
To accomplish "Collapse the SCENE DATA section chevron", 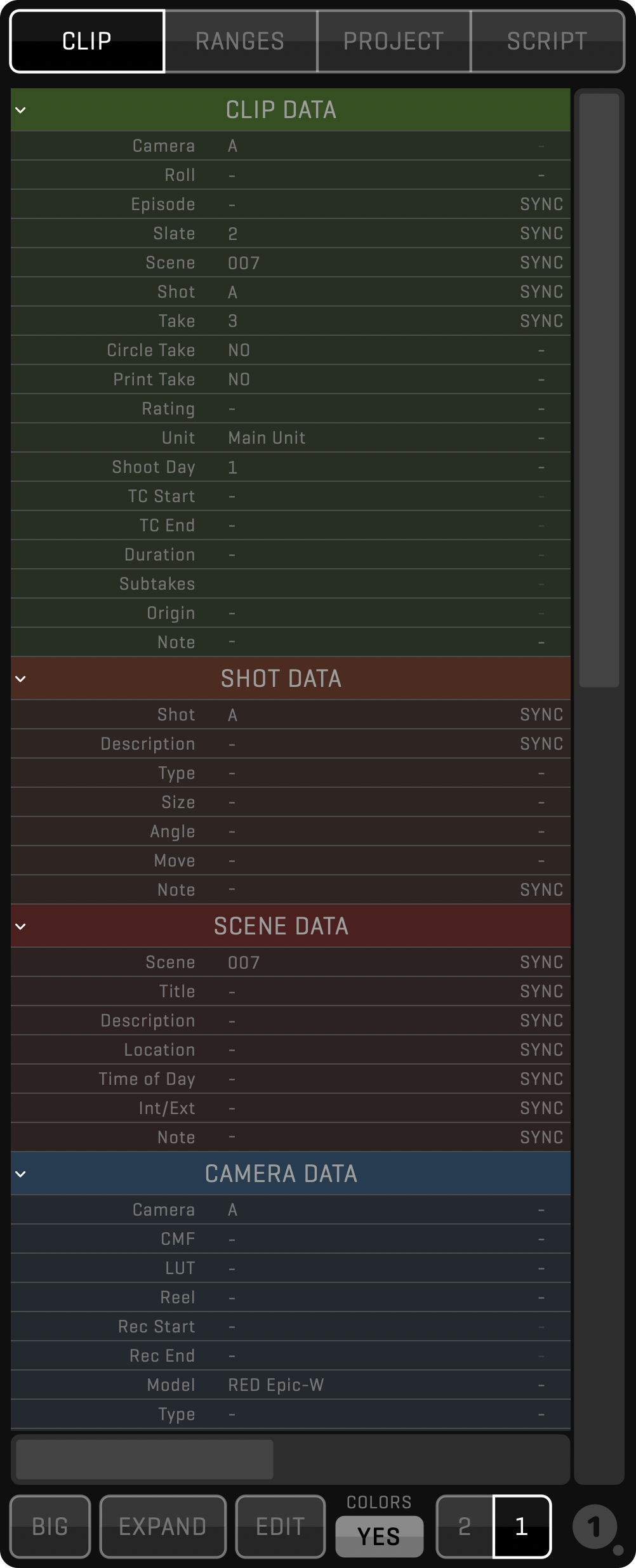I will pos(20,927).
